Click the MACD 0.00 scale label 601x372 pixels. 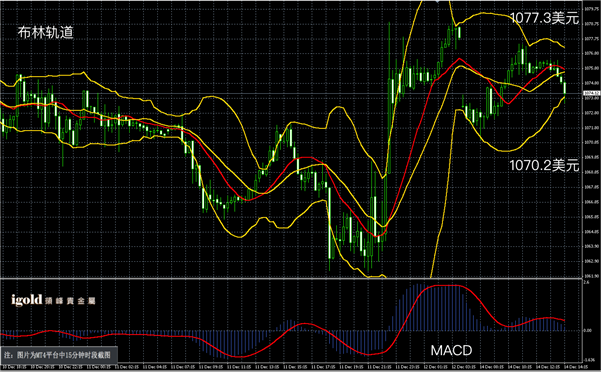(x=588, y=330)
